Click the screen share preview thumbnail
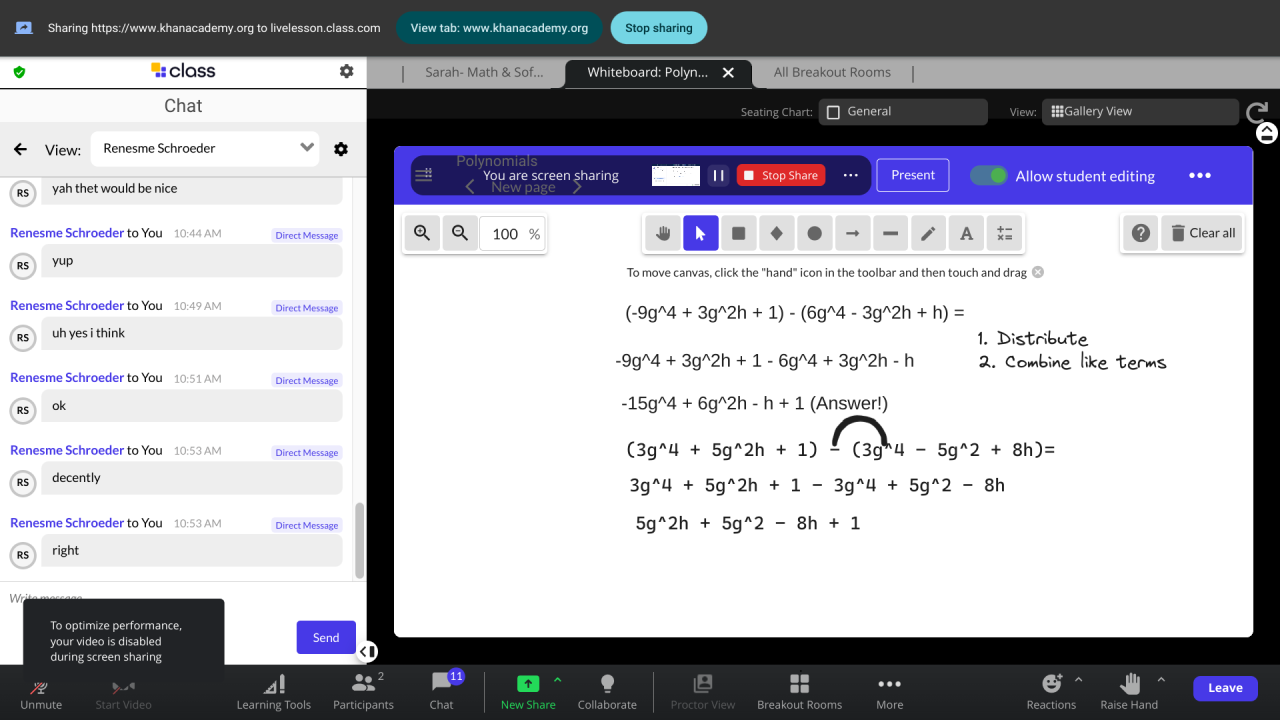 [676, 175]
